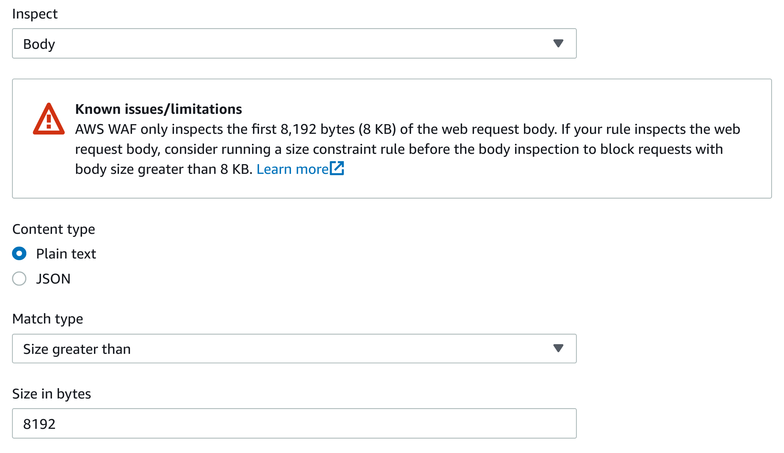
Task: Click the external link icon after Learn more
Action: (337, 168)
